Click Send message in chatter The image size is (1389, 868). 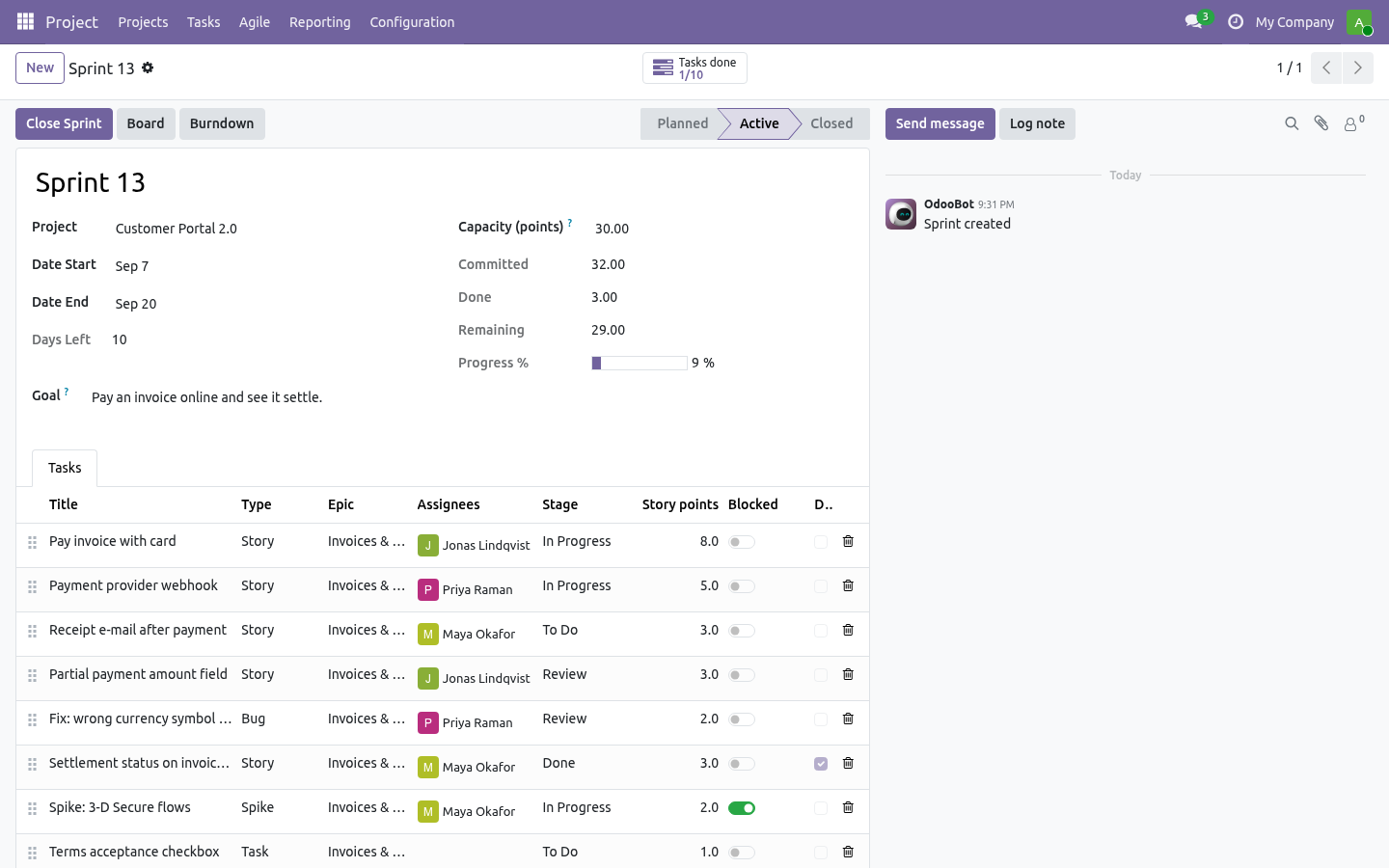pyautogui.click(x=940, y=123)
